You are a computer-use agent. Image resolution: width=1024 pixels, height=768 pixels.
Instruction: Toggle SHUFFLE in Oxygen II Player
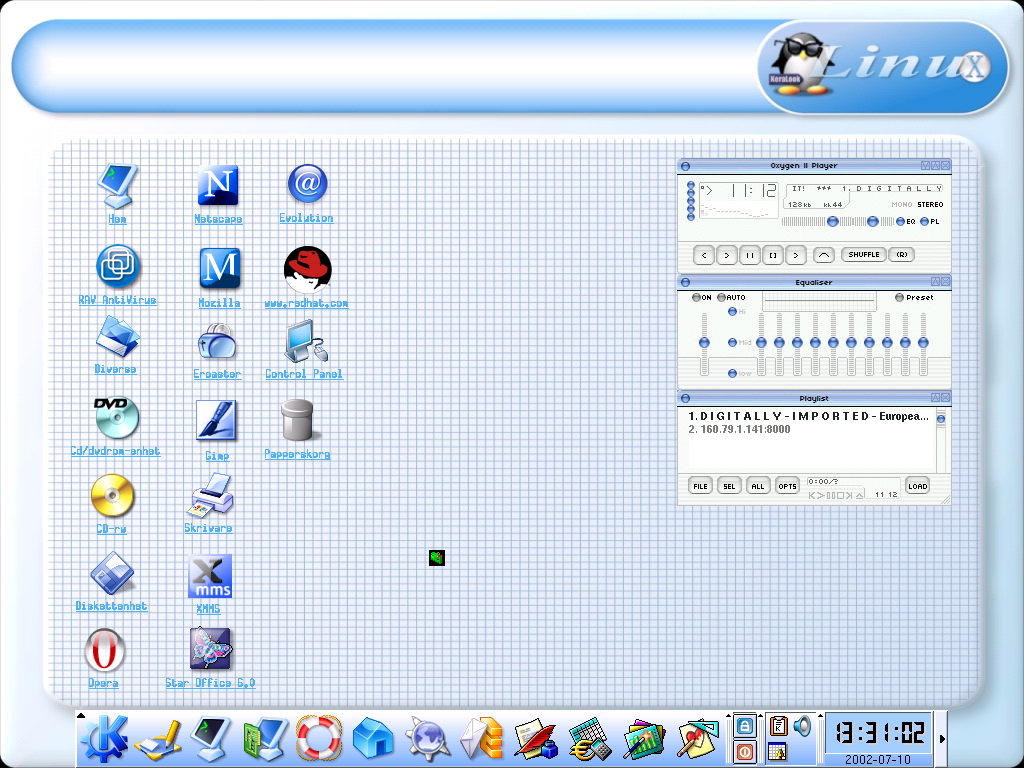863,255
